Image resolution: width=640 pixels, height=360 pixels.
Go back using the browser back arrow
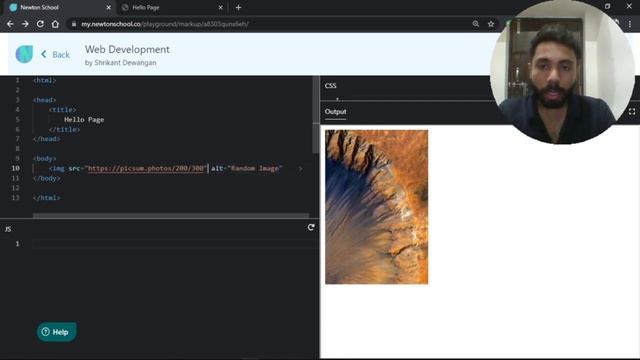pos(10,24)
